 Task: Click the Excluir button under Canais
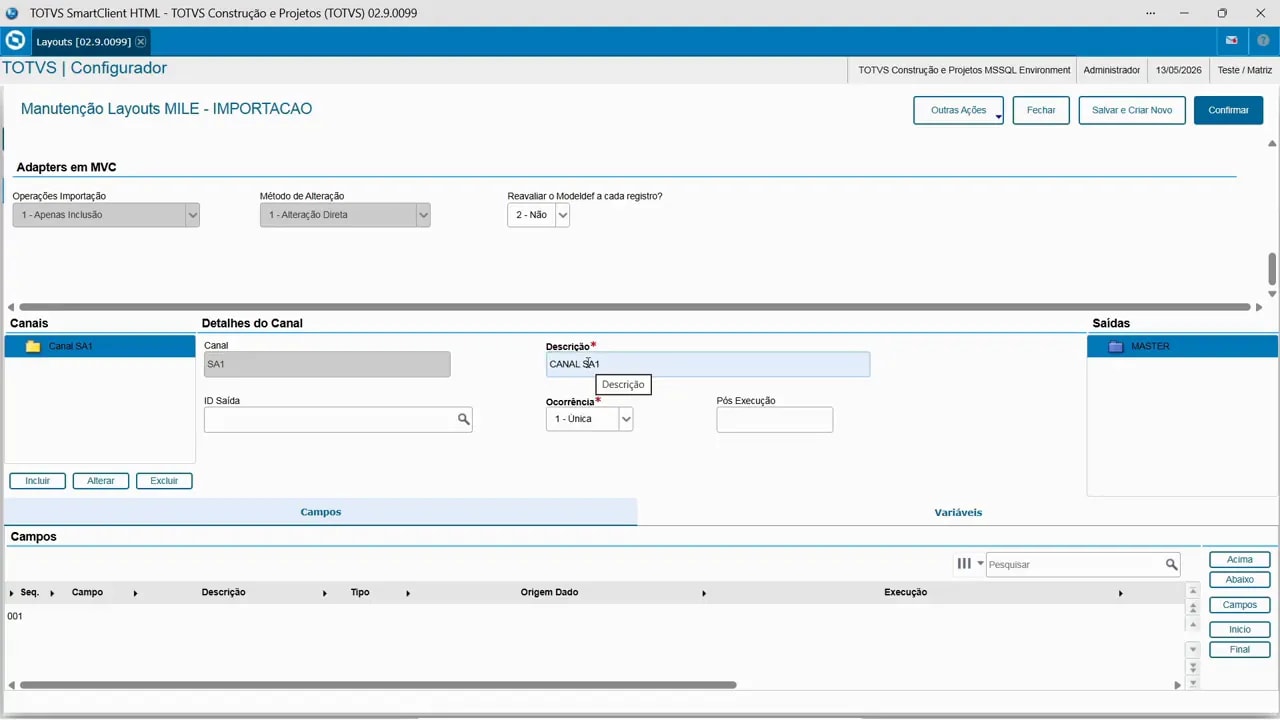[x=164, y=481]
